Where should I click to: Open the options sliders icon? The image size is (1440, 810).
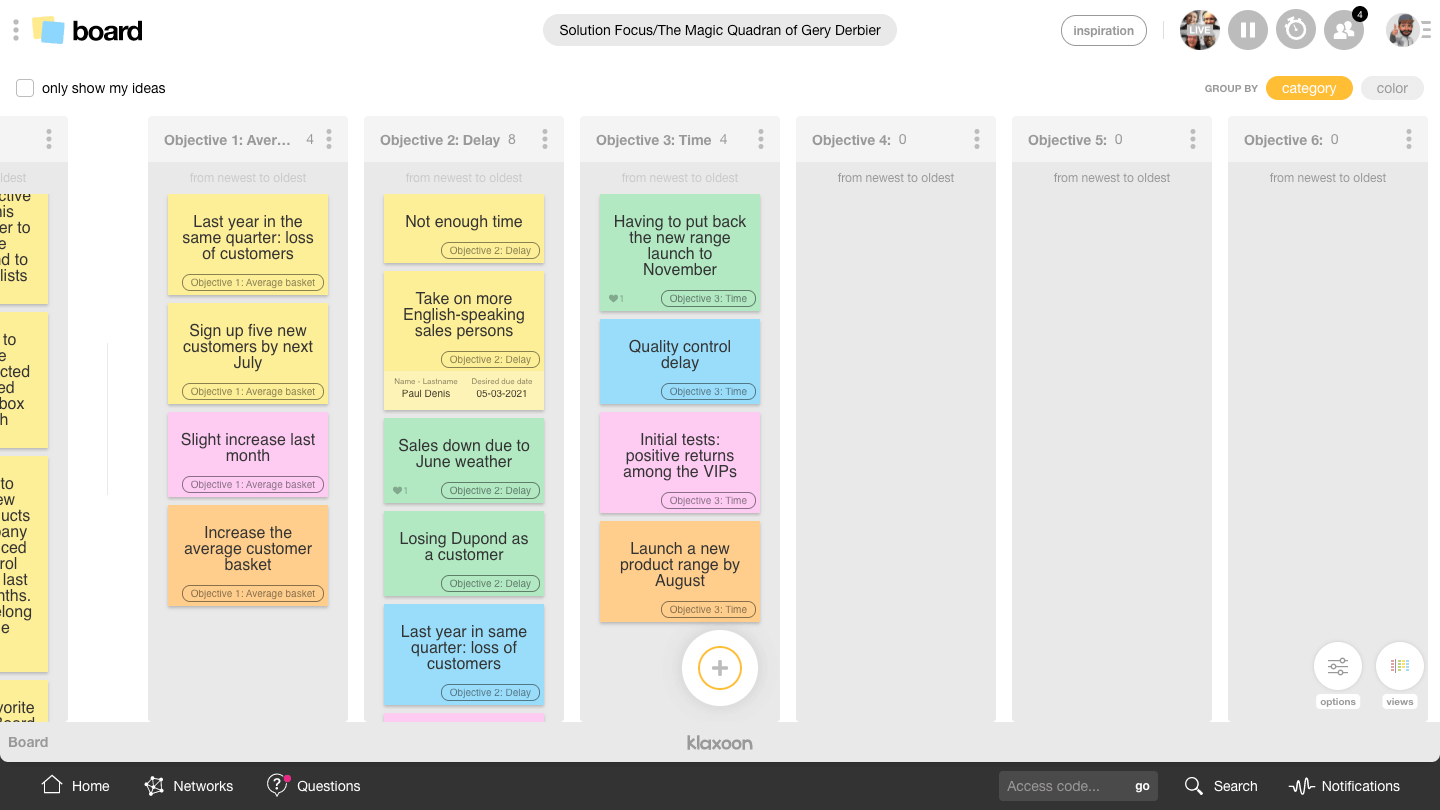(1337, 667)
